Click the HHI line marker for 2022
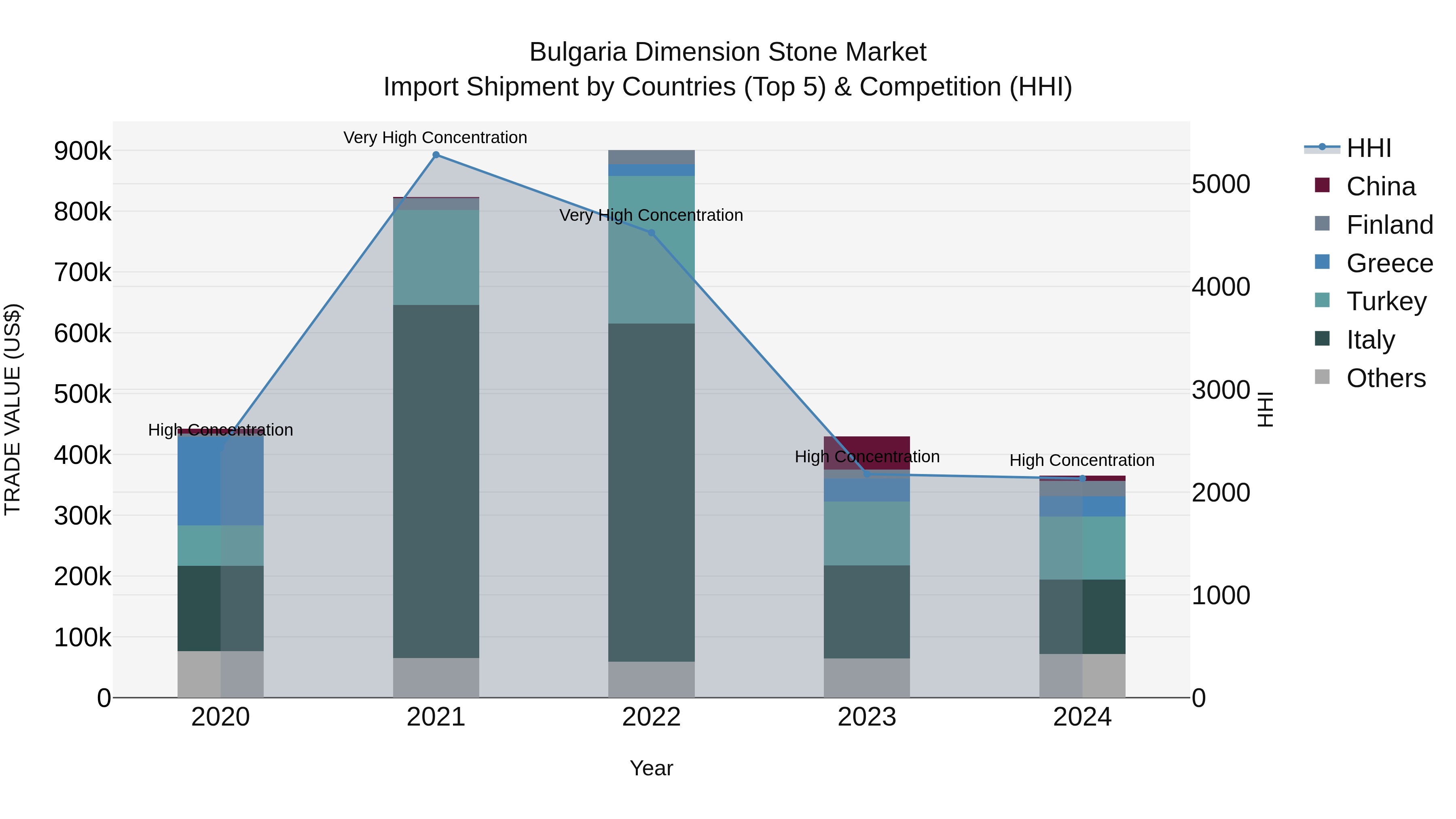Image resolution: width=1456 pixels, height=819 pixels. pos(651,233)
